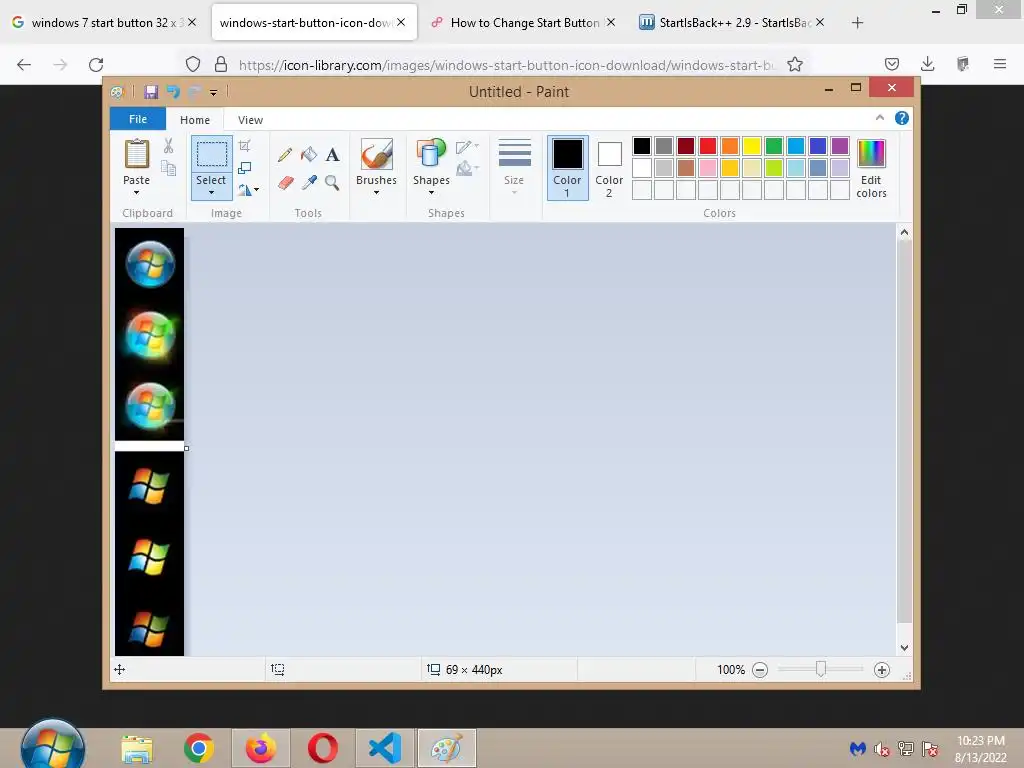Click the Edit colors rainbow icon

[x=871, y=154]
